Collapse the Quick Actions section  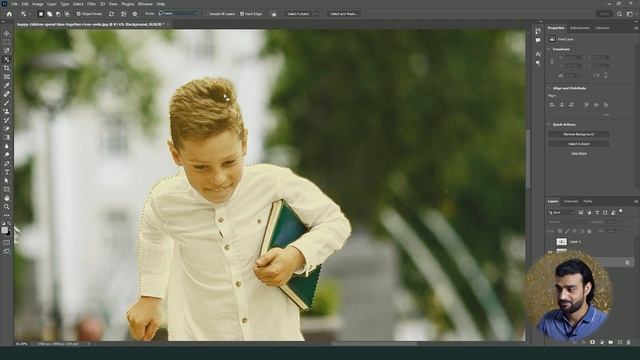pyautogui.click(x=549, y=124)
